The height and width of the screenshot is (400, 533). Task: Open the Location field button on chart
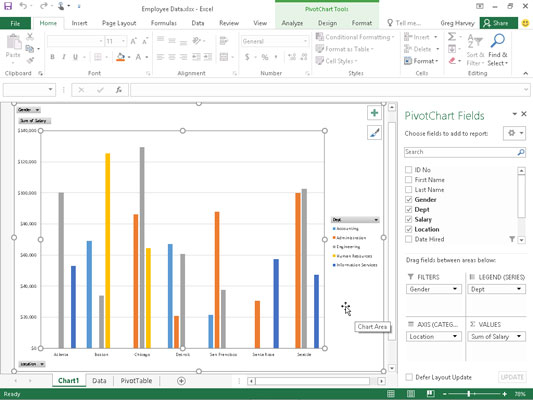tap(32, 364)
